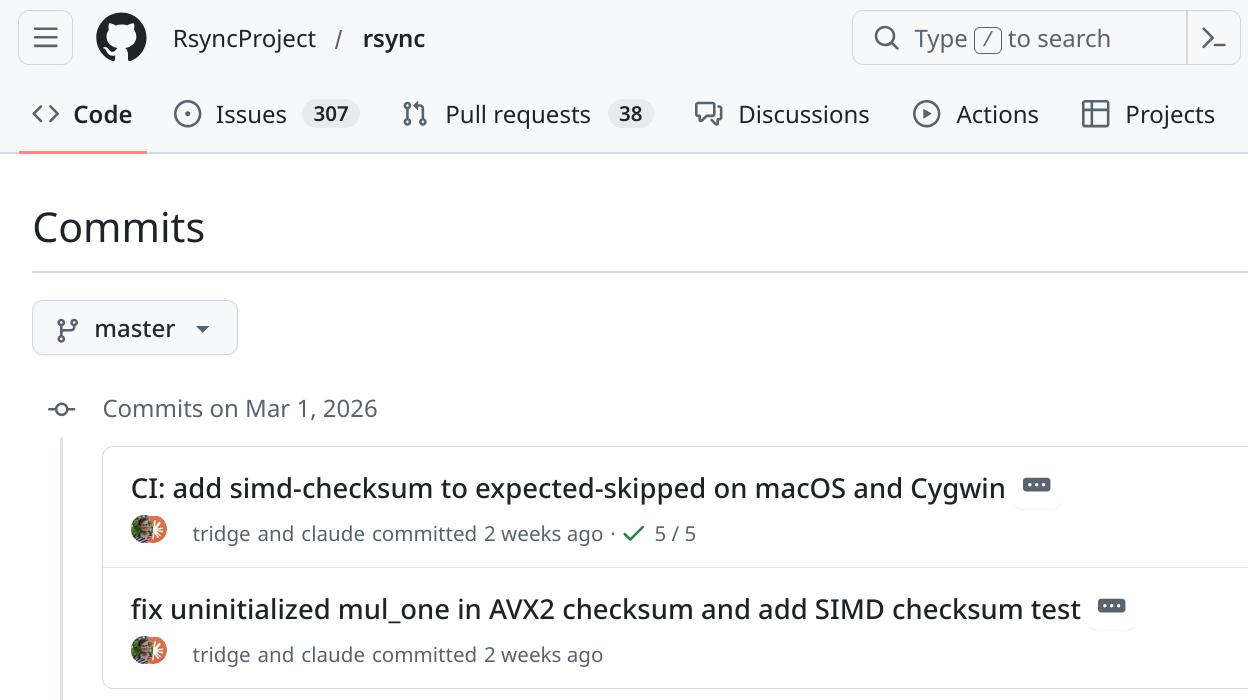Select the Projects tab
The height and width of the screenshot is (700, 1248).
(x=1148, y=115)
